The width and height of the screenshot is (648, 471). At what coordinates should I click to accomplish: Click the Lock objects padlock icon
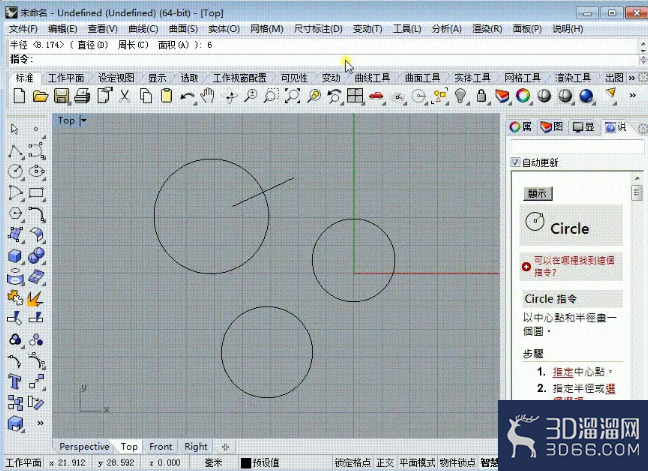click(481, 96)
